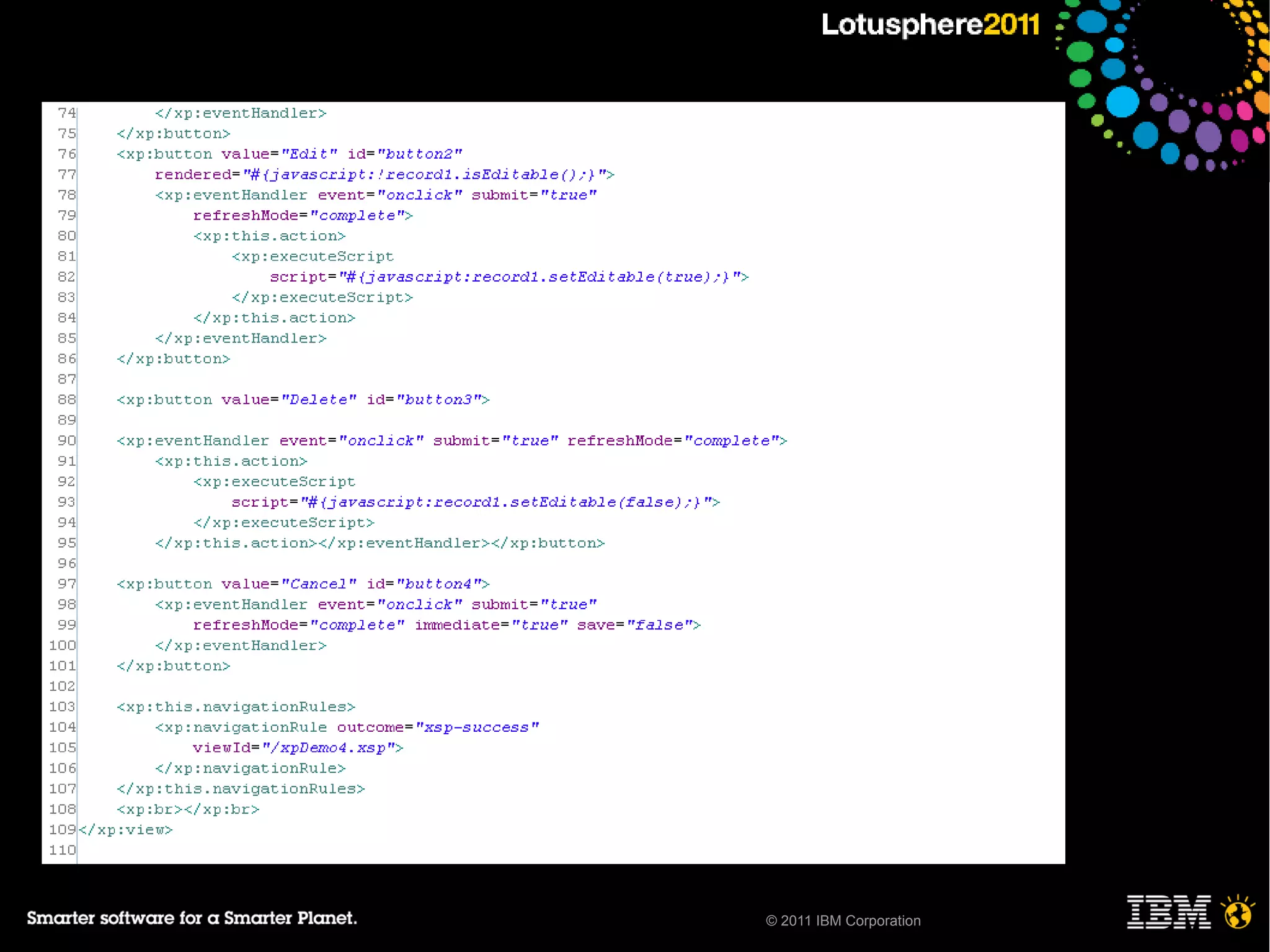Click the Lotusphere2011 title logo

point(930,25)
